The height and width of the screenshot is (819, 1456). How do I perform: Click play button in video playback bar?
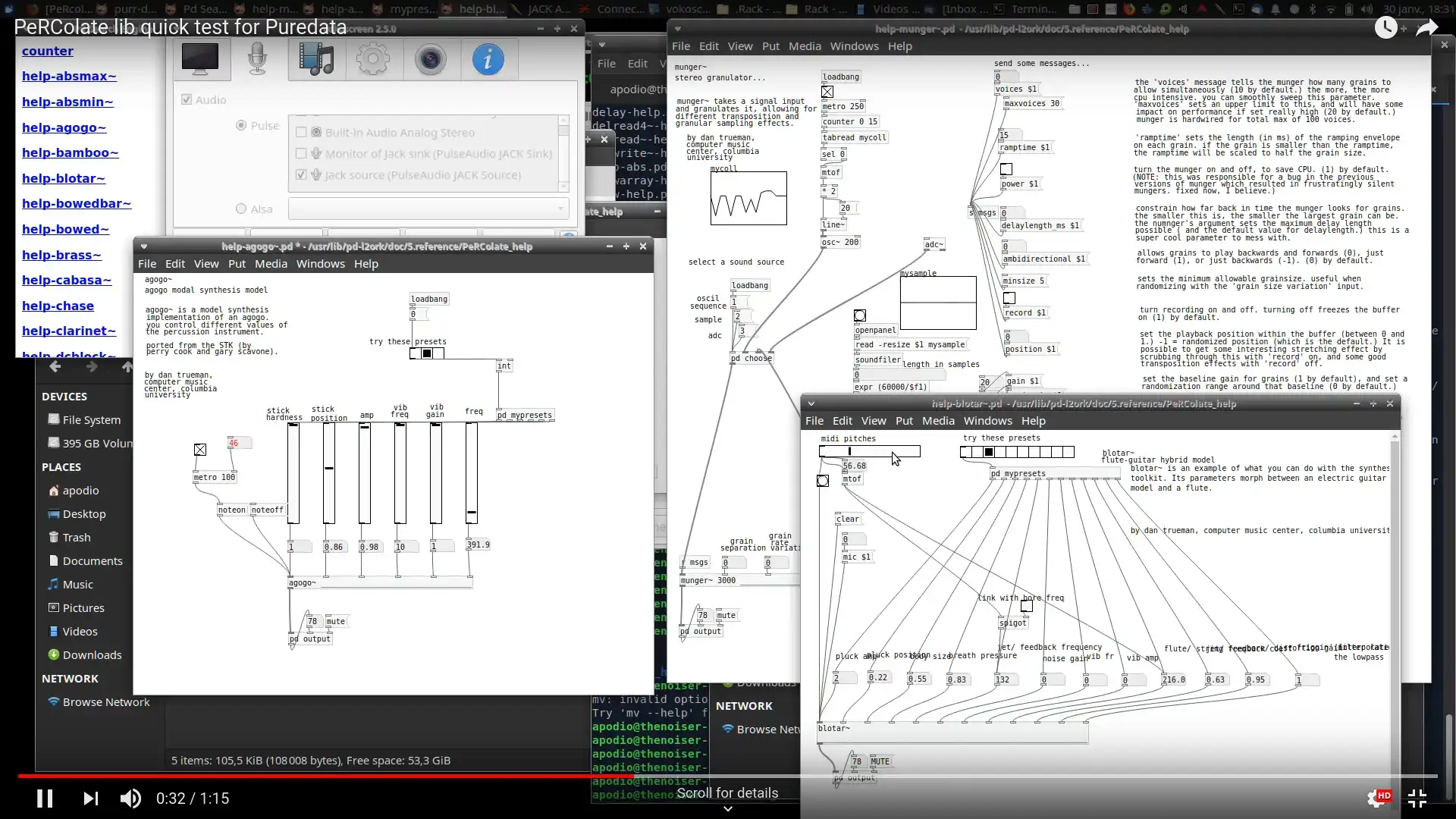coord(45,798)
